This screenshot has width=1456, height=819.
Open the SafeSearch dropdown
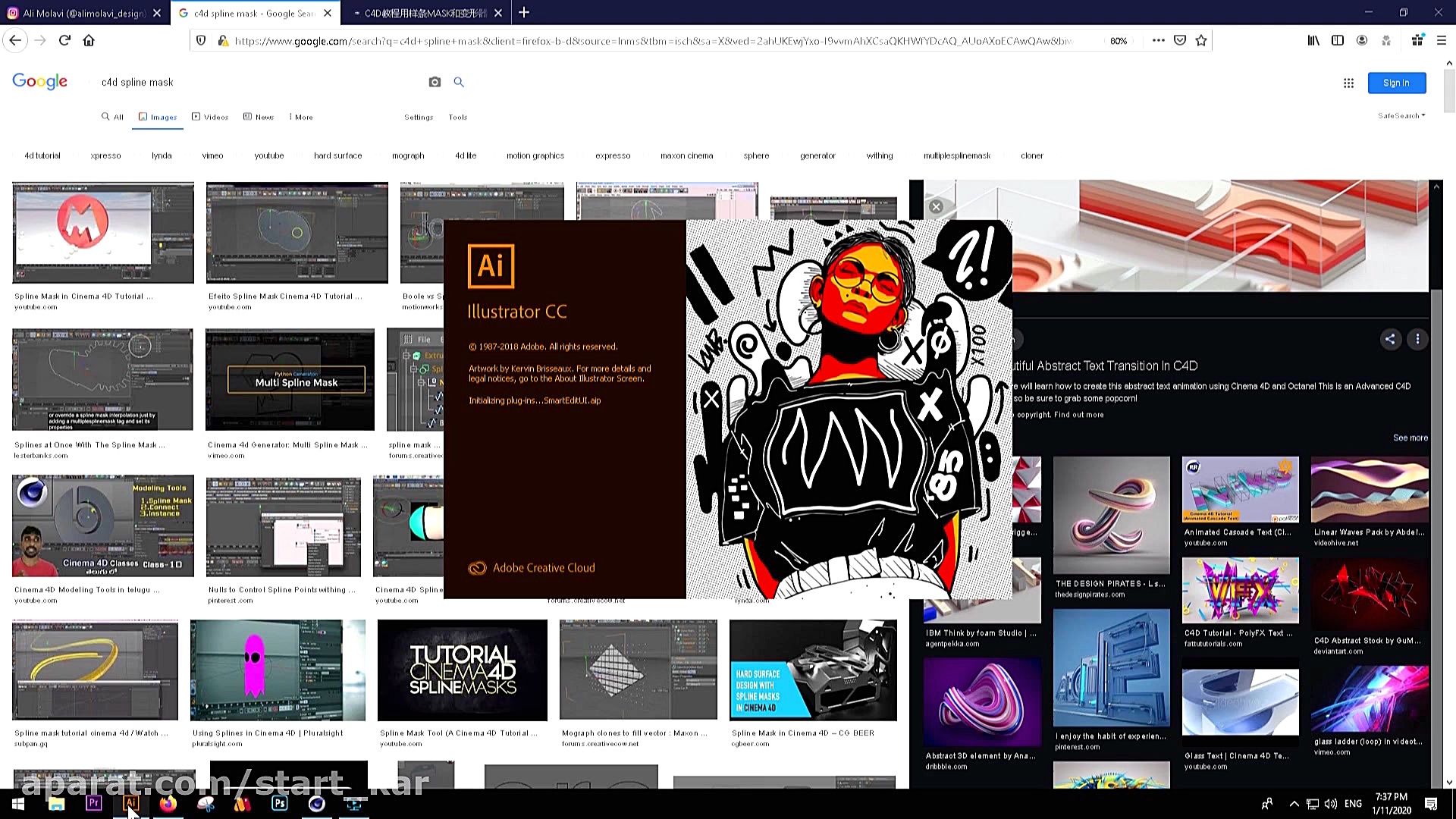pos(1401,116)
